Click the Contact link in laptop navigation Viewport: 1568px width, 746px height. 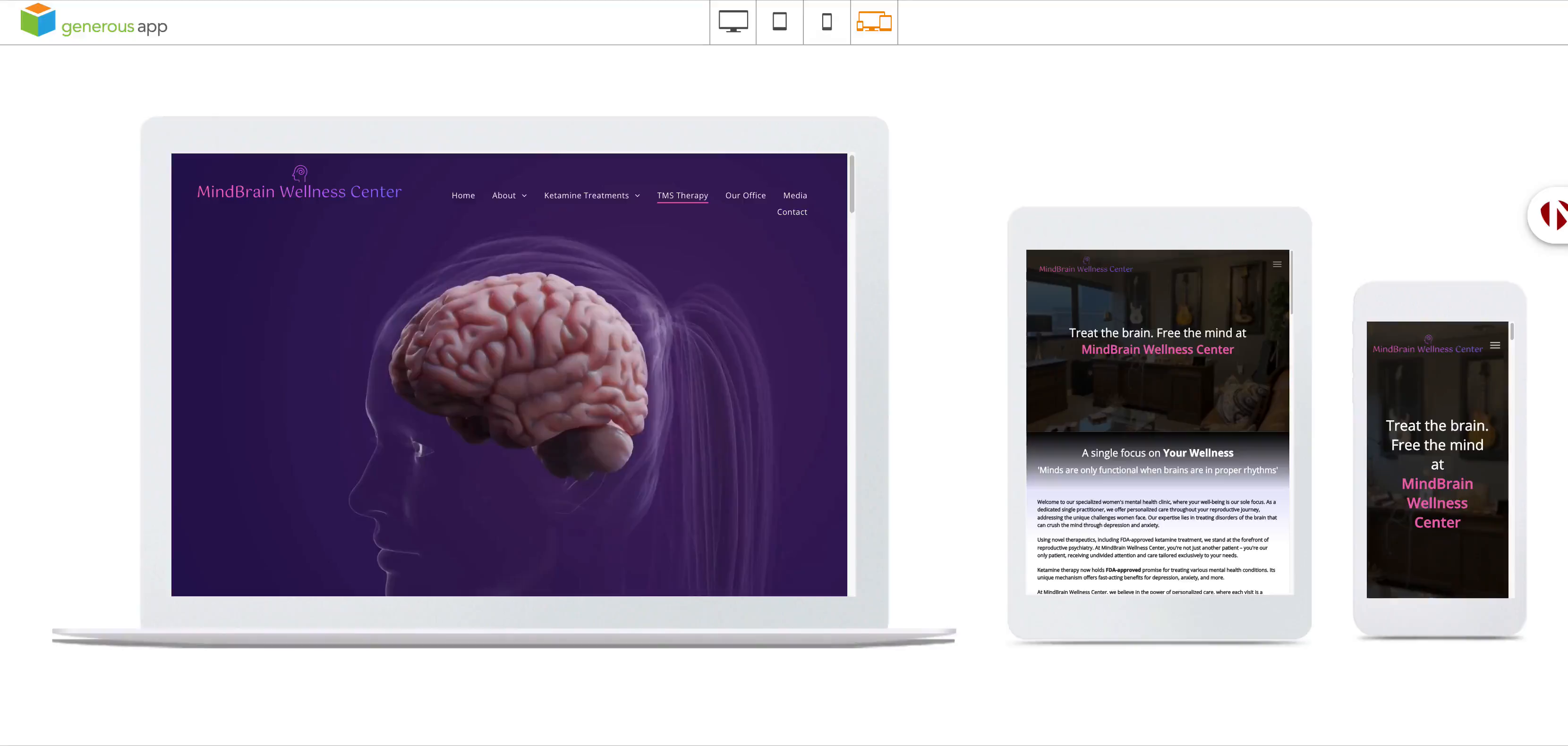[x=792, y=212]
